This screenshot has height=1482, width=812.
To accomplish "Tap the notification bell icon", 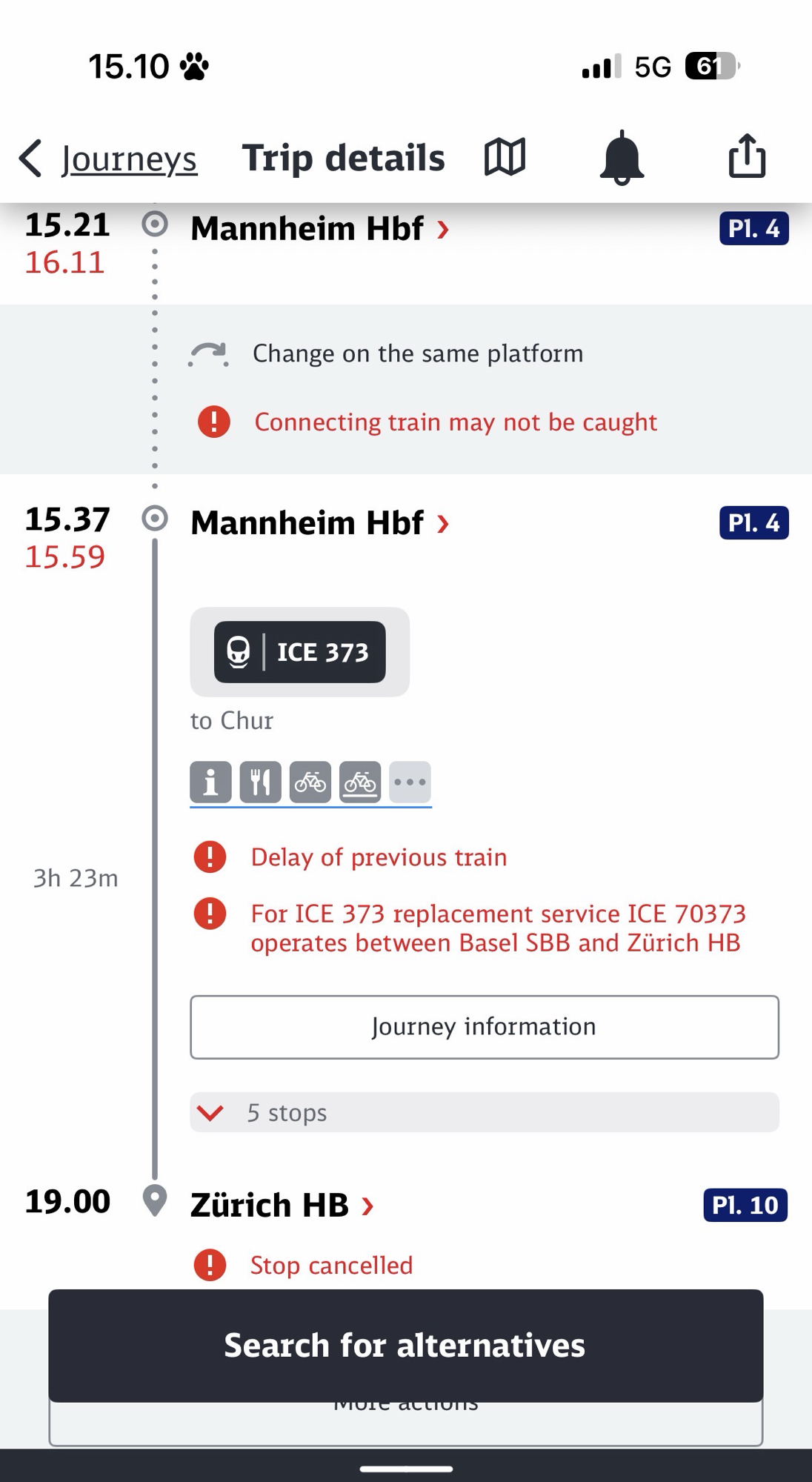I will pyautogui.click(x=622, y=157).
